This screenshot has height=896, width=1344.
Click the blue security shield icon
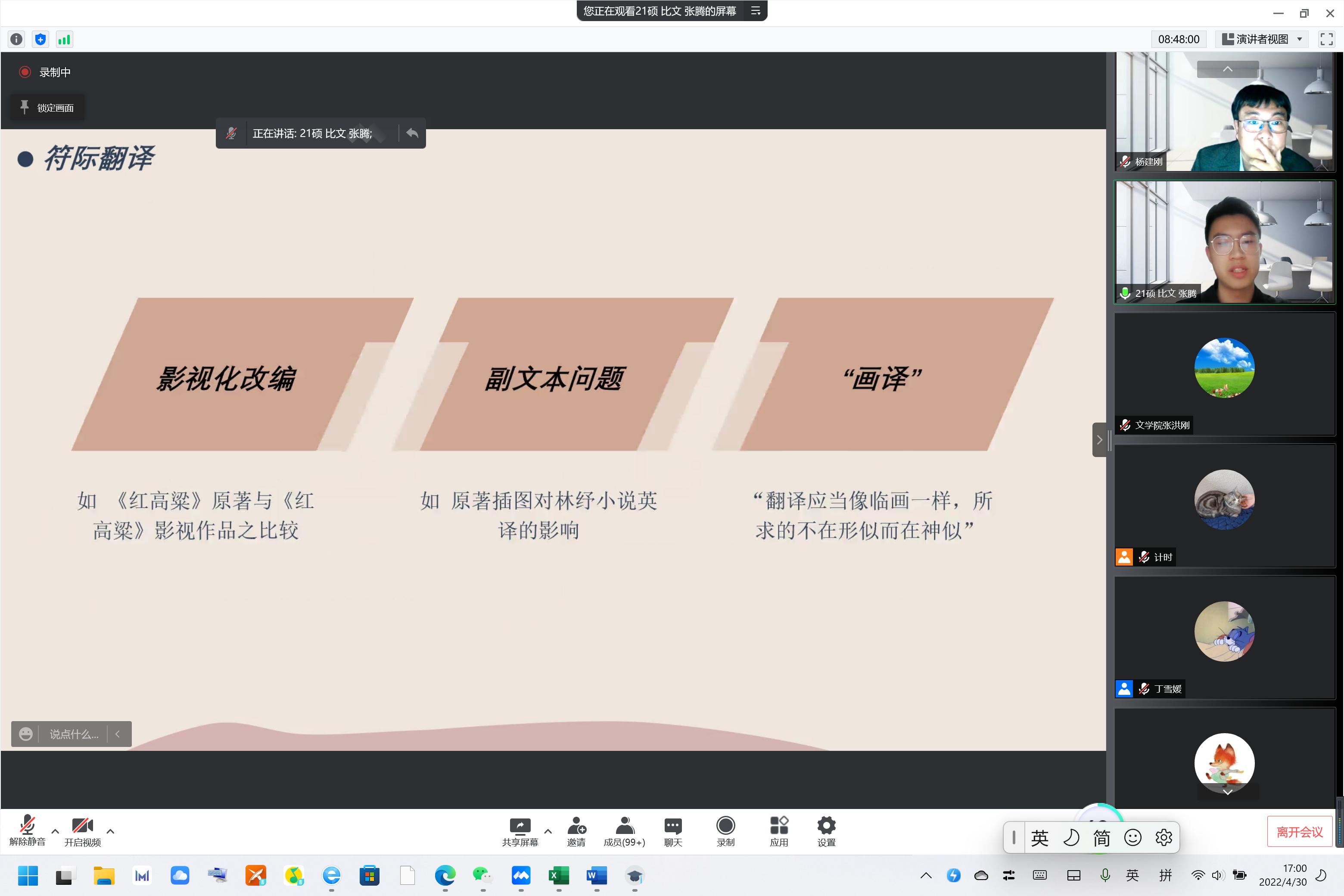pyautogui.click(x=40, y=40)
